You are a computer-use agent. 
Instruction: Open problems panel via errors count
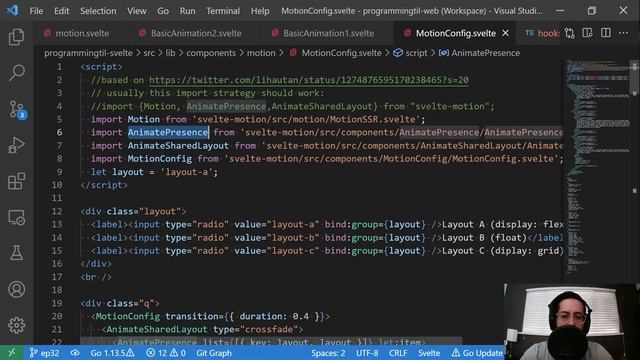pos(166,353)
